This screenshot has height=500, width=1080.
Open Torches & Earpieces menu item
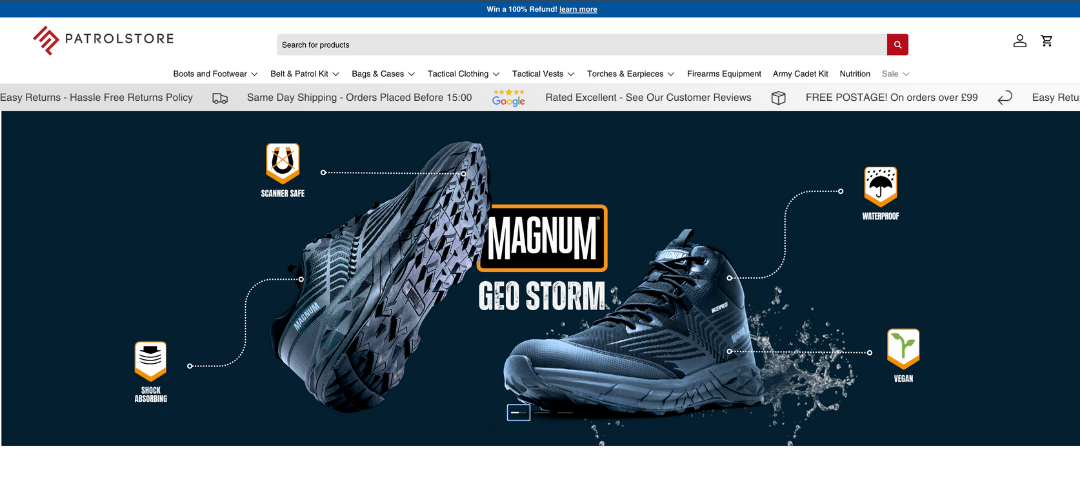click(625, 74)
